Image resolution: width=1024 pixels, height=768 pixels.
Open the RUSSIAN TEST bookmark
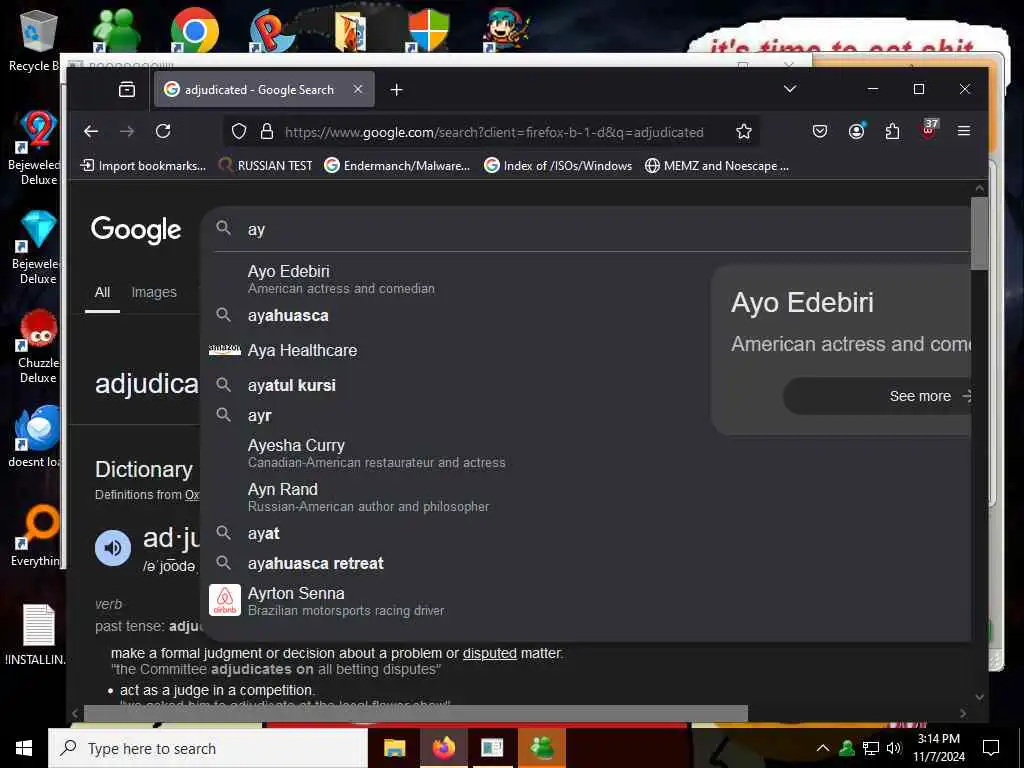(265, 166)
